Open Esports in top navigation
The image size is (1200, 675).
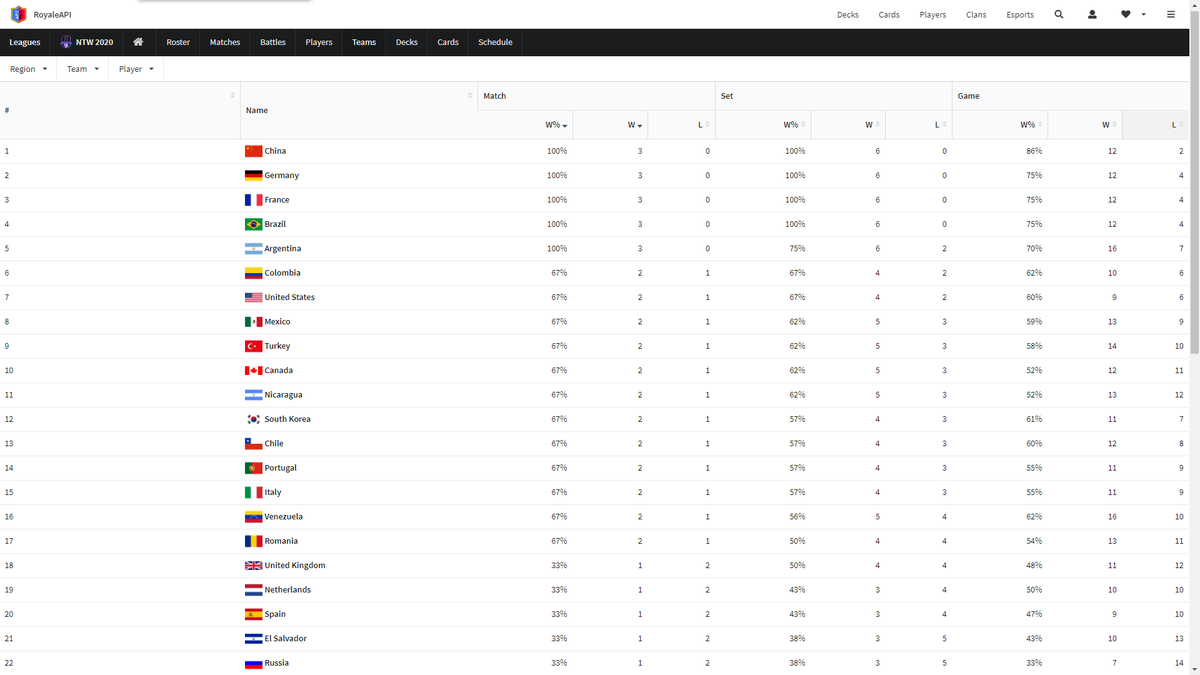point(1020,15)
